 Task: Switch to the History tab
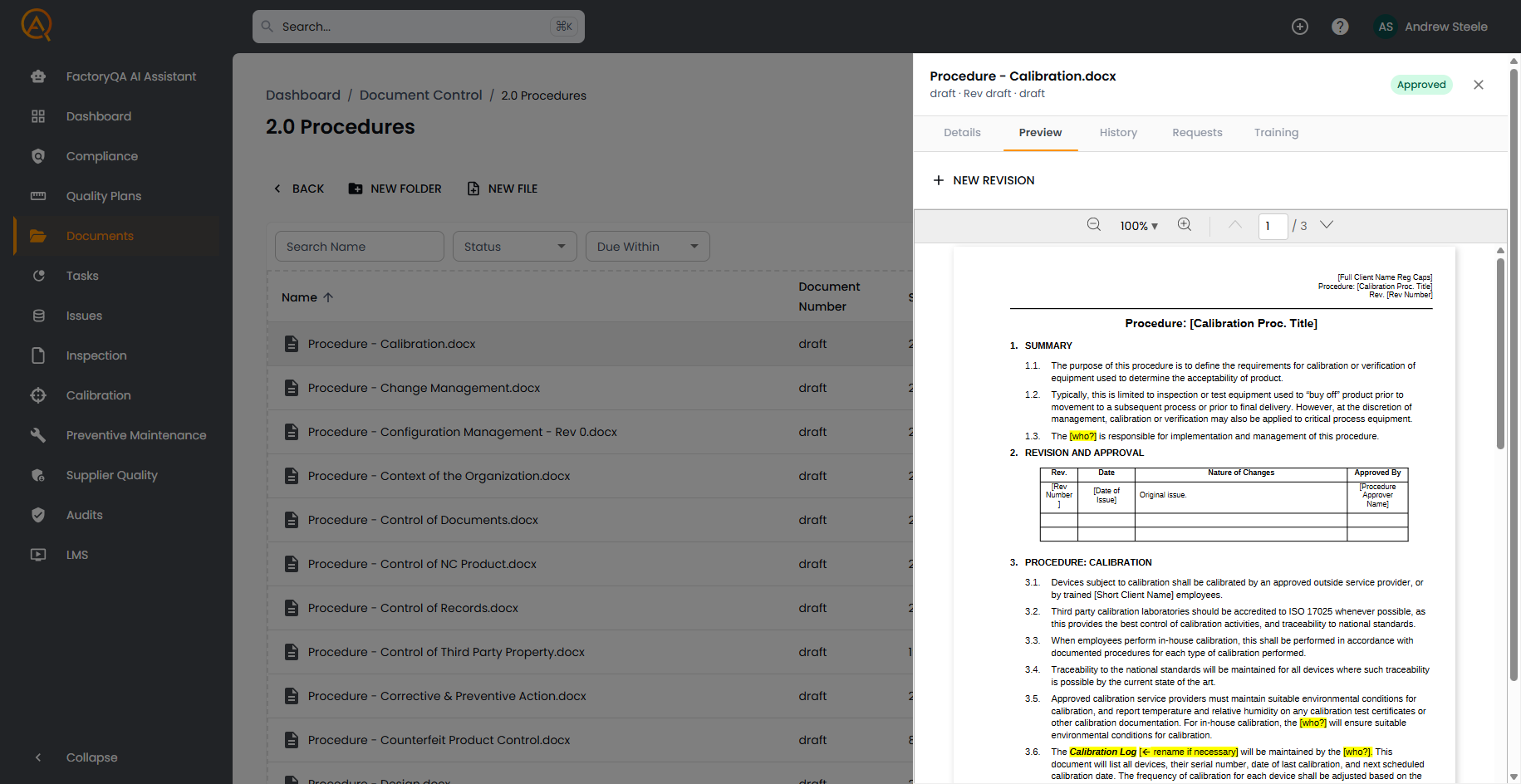tap(1118, 132)
